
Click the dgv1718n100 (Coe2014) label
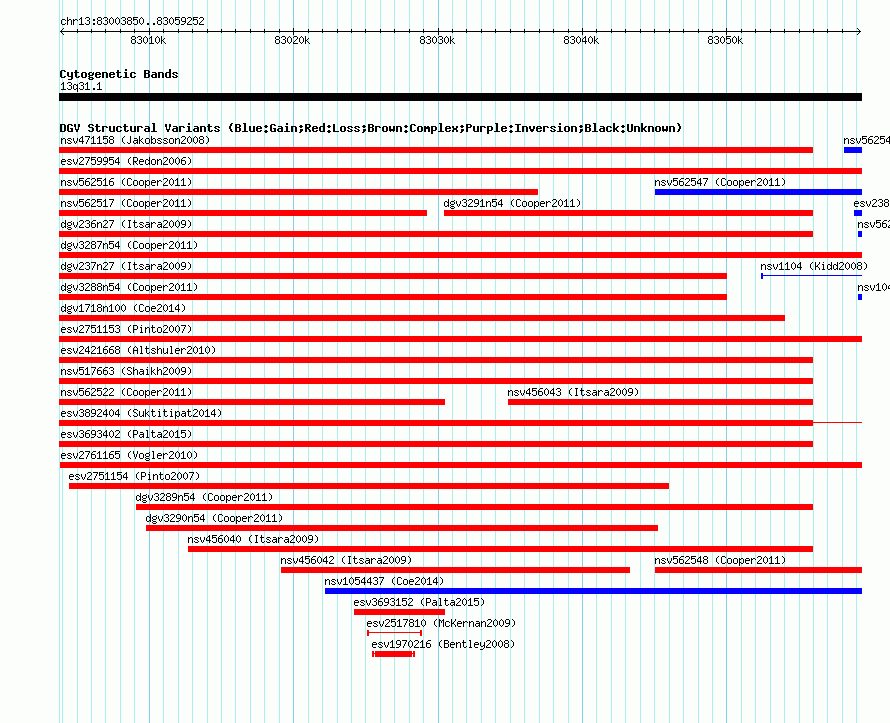tap(123, 308)
